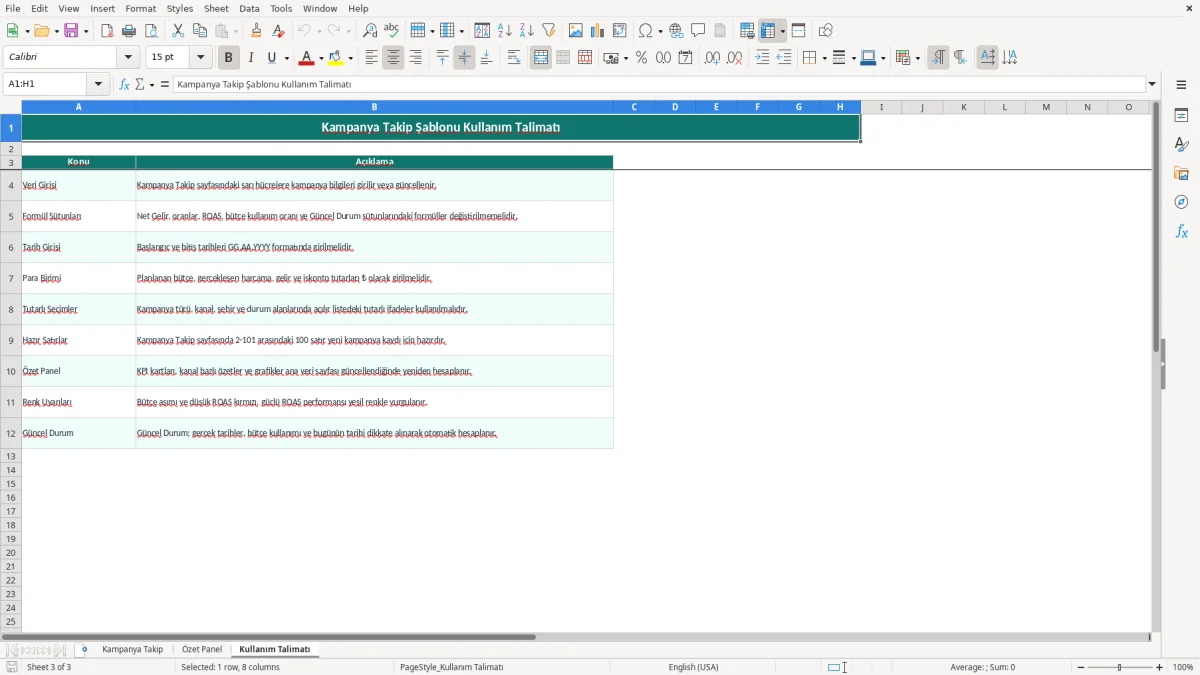
Task: Open the Data menu
Action: [249, 8]
